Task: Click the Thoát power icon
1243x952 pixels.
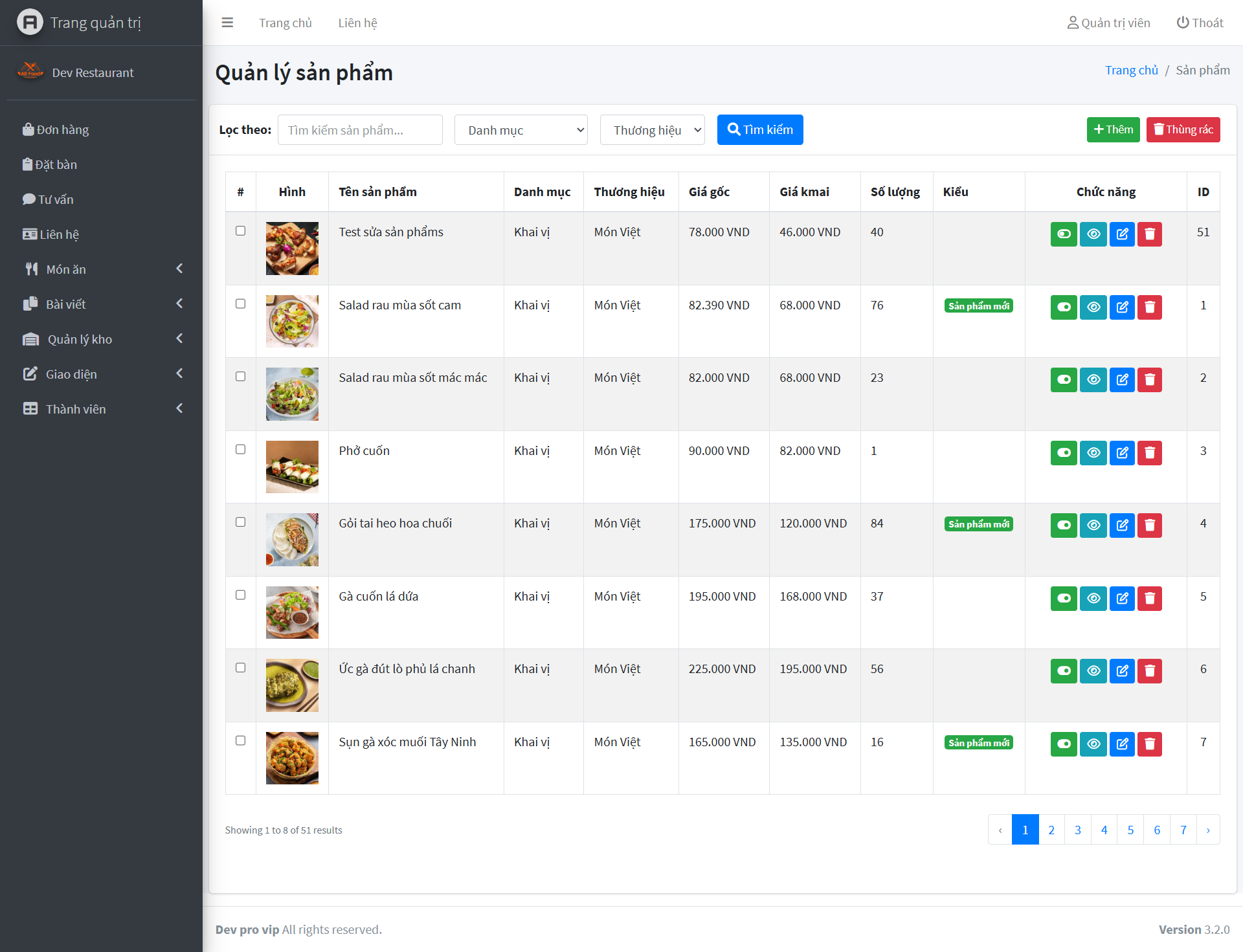Action: point(1183,23)
